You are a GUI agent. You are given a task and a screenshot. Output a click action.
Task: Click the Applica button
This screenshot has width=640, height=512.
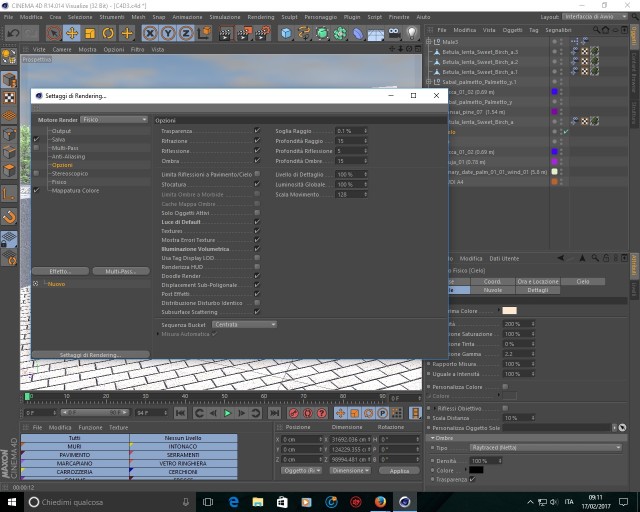click(x=399, y=471)
